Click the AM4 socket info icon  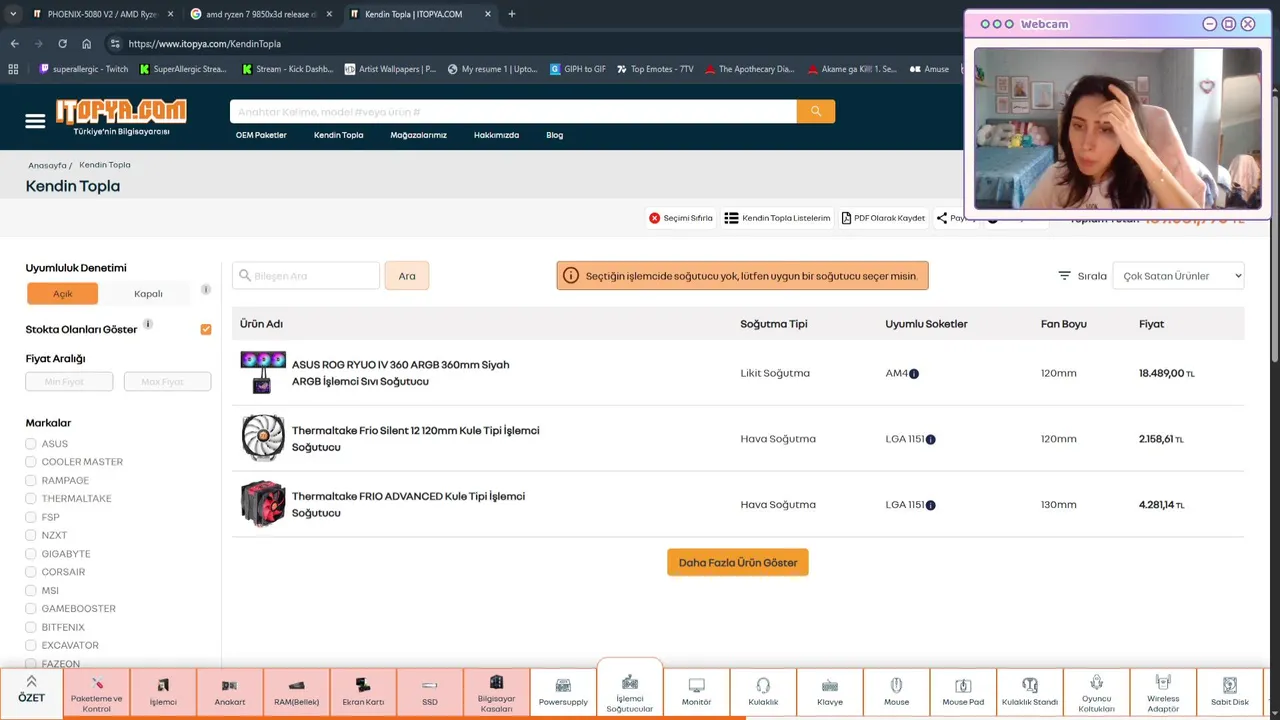point(914,374)
